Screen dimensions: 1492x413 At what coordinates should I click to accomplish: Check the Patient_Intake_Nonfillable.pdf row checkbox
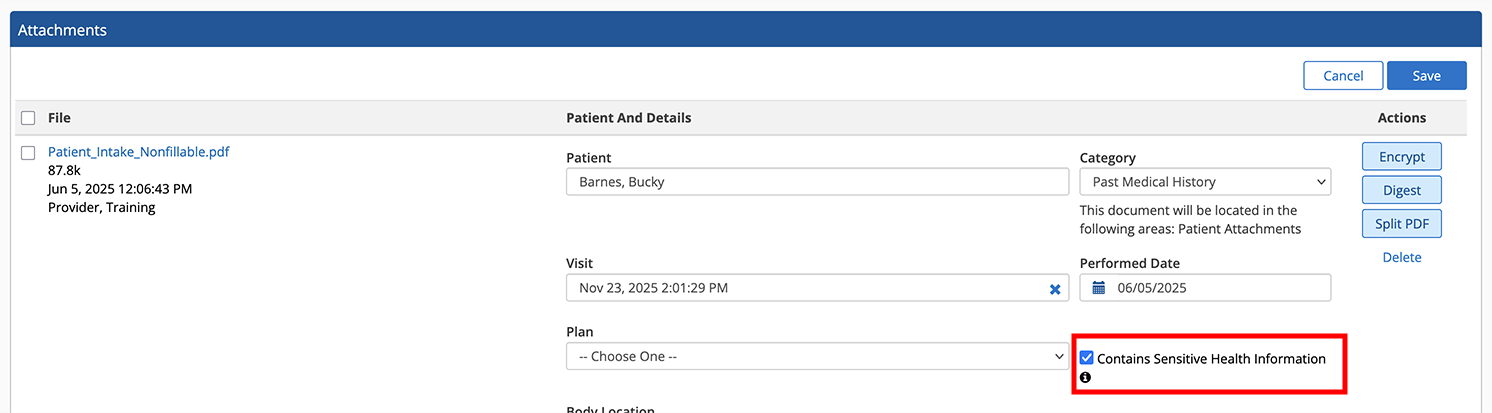coord(28,153)
